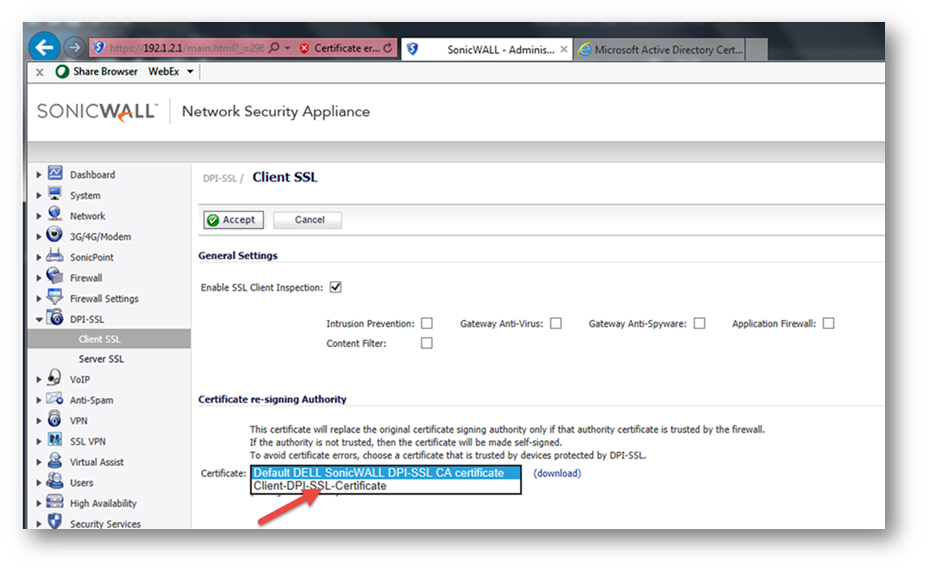The width and height of the screenshot is (927, 571).
Task: Expand the Firewall tree arrow
Action: (x=38, y=278)
